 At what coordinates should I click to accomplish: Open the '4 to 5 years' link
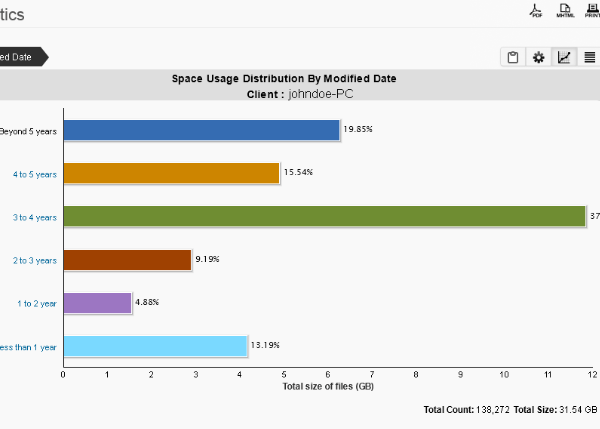(35, 175)
